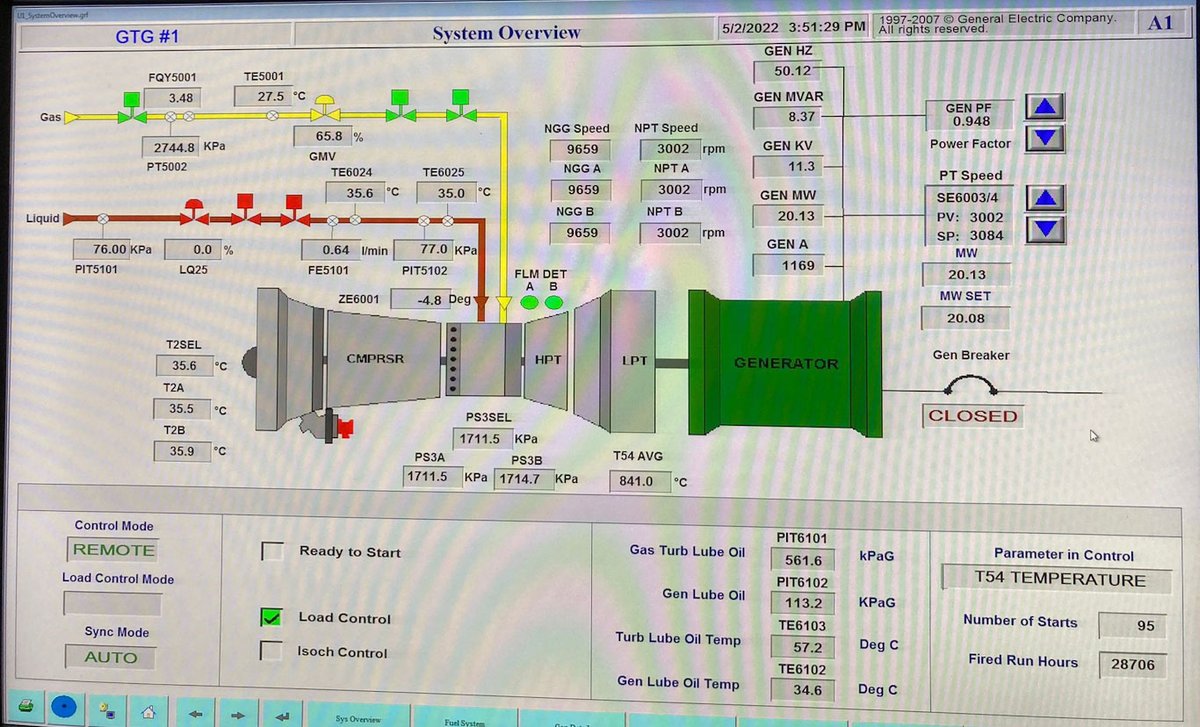
Task: Enable the Isoch Control checkbox
Action: tap(271, 652)
